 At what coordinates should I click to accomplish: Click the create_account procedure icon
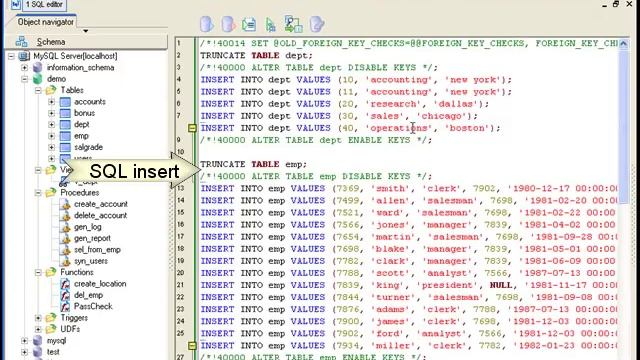coord(65,204)
